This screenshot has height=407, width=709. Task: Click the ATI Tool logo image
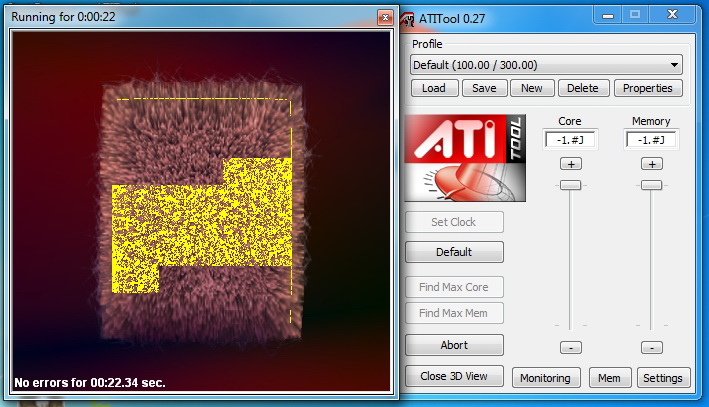pos(465,157)
